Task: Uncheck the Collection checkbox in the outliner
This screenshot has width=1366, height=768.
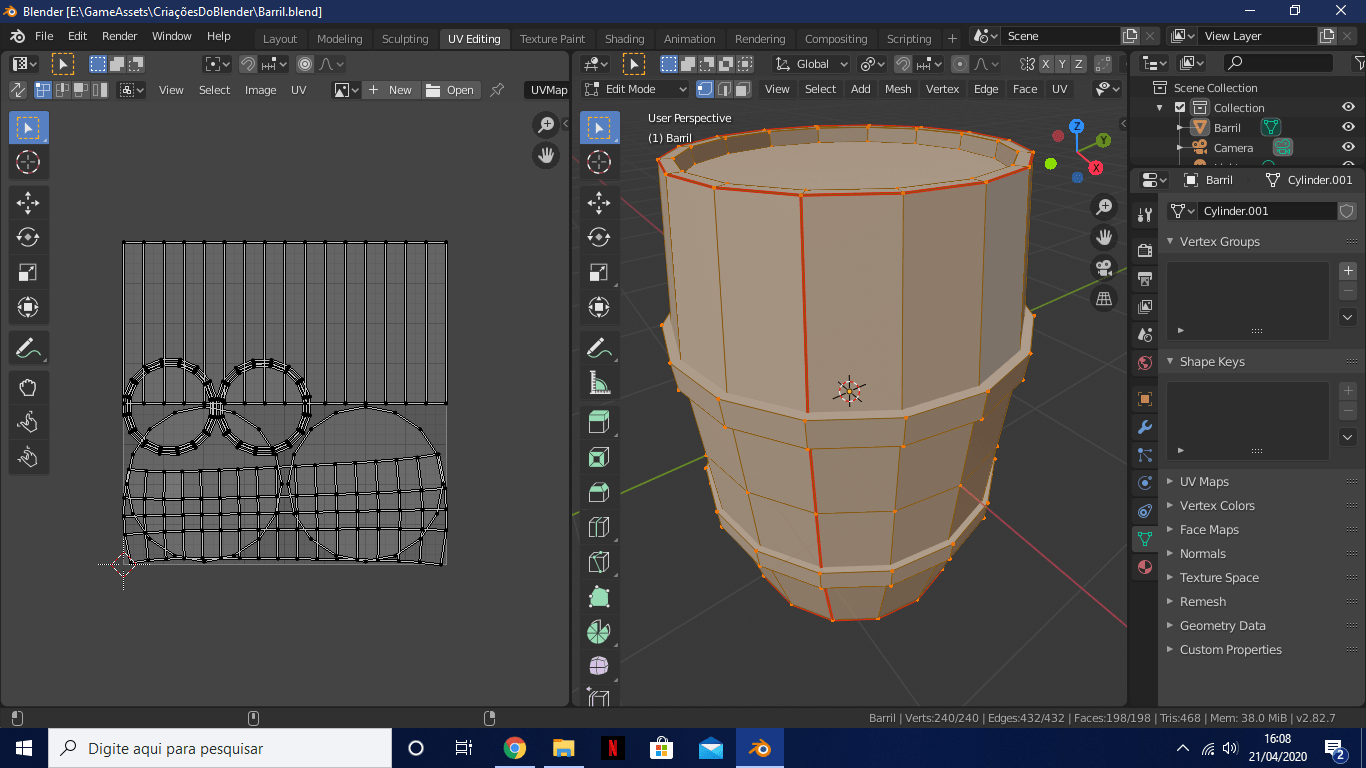Action: pyautogui.click(x=1180, y=108)
